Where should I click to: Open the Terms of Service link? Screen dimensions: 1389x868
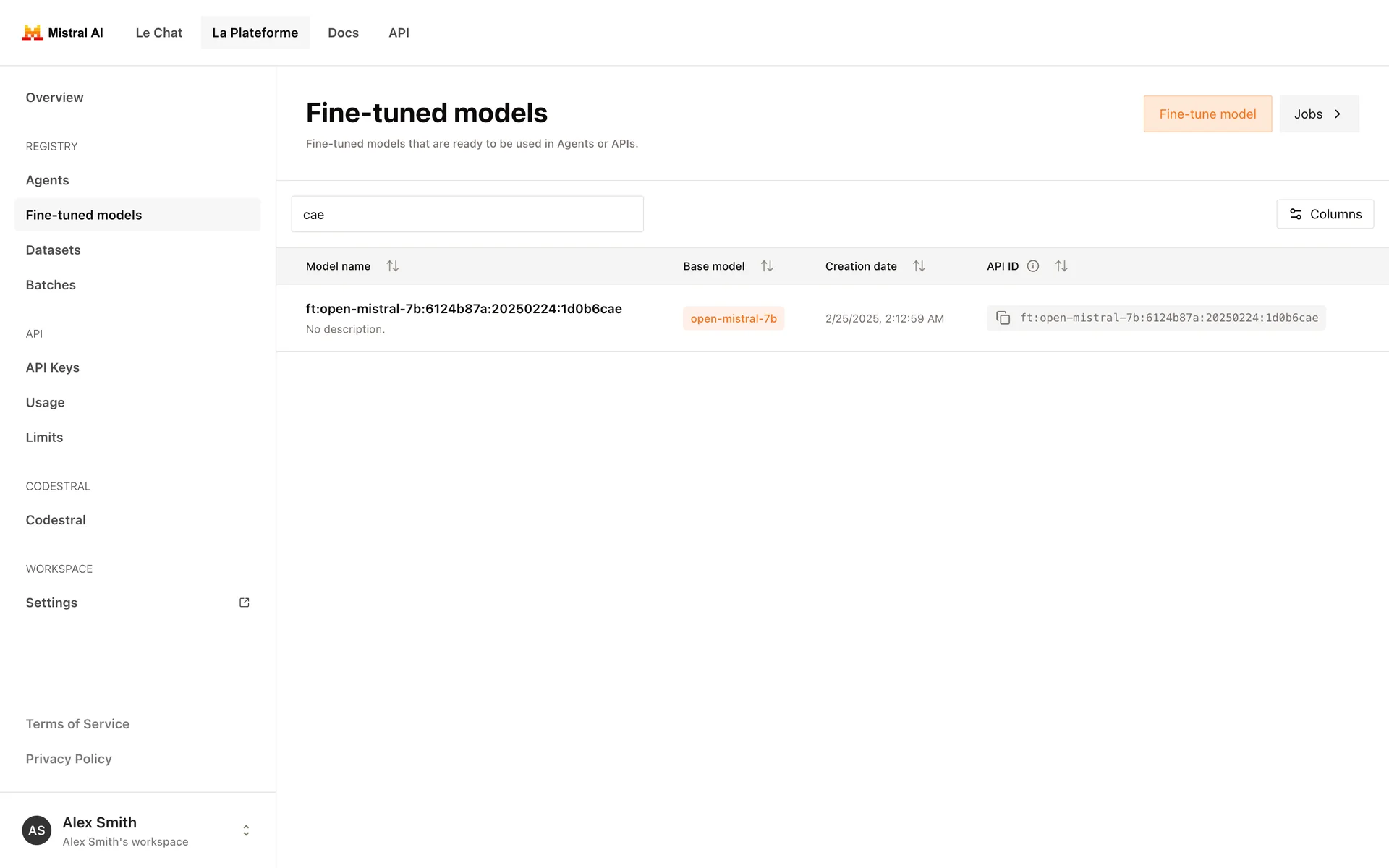pos(77,724)
